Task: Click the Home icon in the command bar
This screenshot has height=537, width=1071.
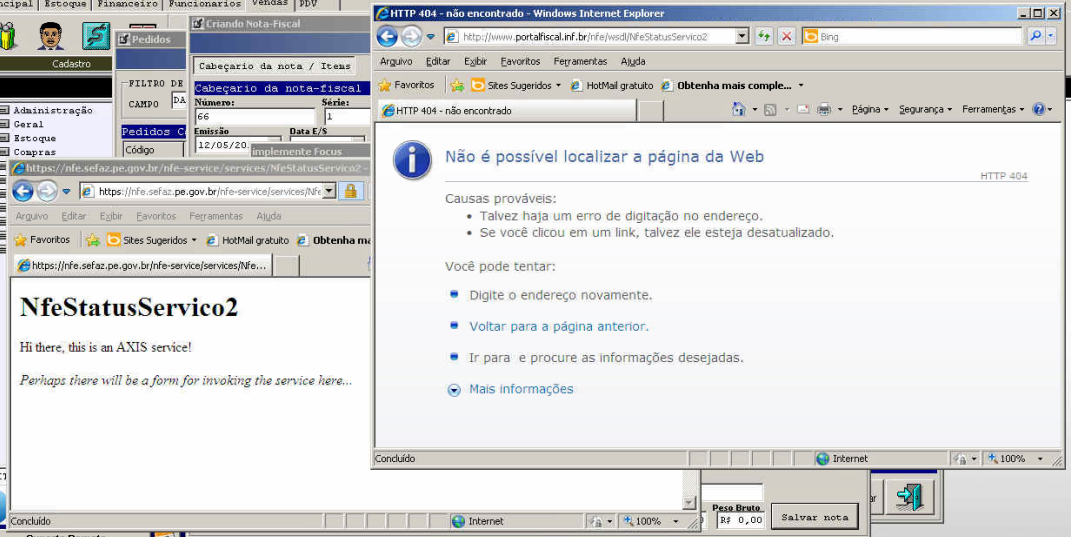Action: pos(738,109)
